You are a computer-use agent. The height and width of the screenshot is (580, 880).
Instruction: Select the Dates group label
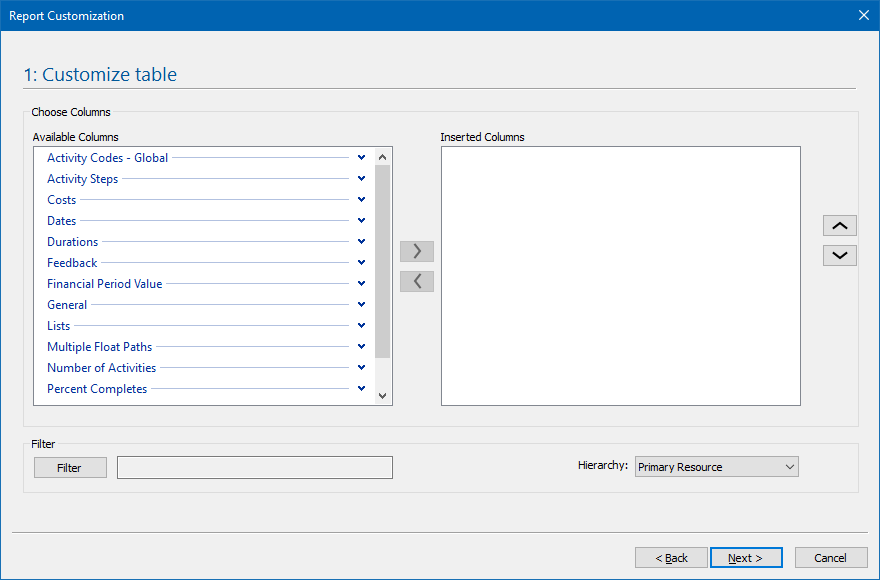[62, 221]
